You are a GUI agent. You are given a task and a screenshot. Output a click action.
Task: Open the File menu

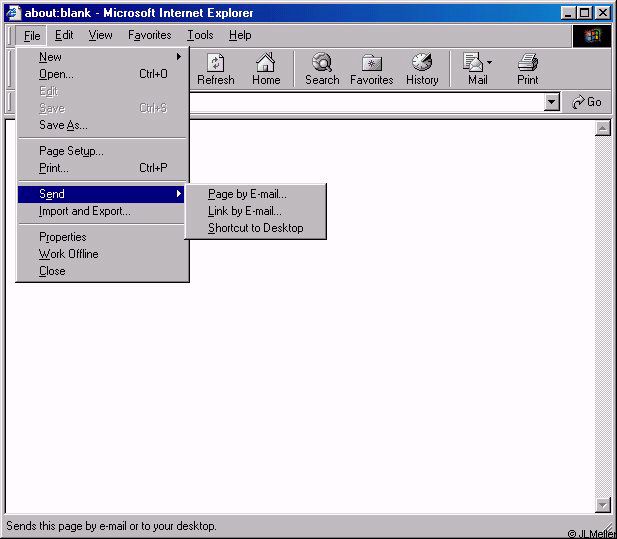point(31,35)
